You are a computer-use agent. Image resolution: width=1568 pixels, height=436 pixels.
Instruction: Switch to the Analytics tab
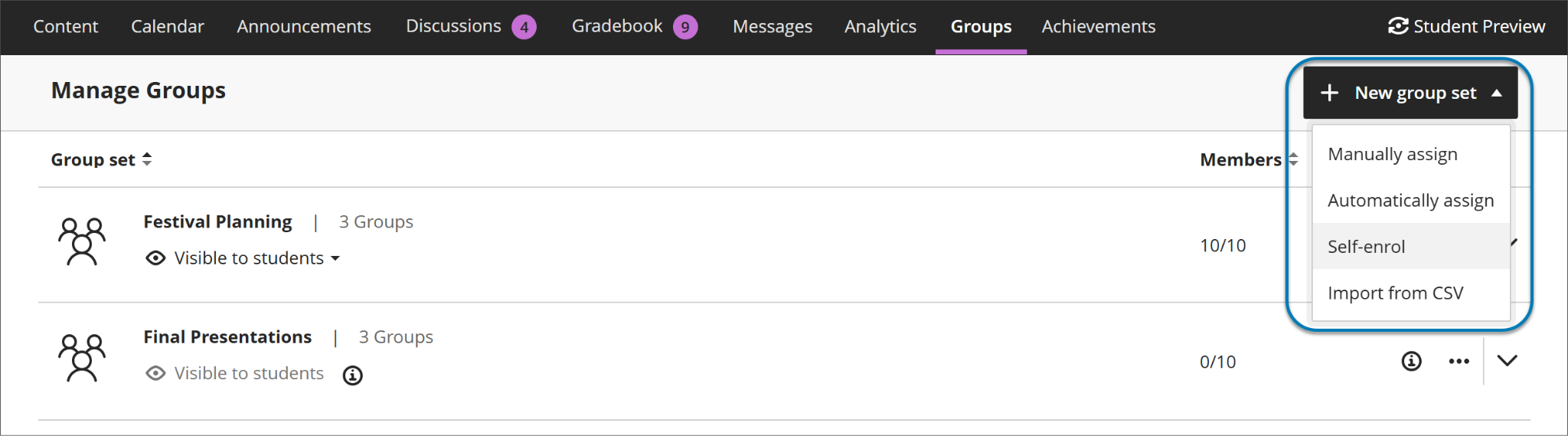pyautogui.click(x=880, y=27)
